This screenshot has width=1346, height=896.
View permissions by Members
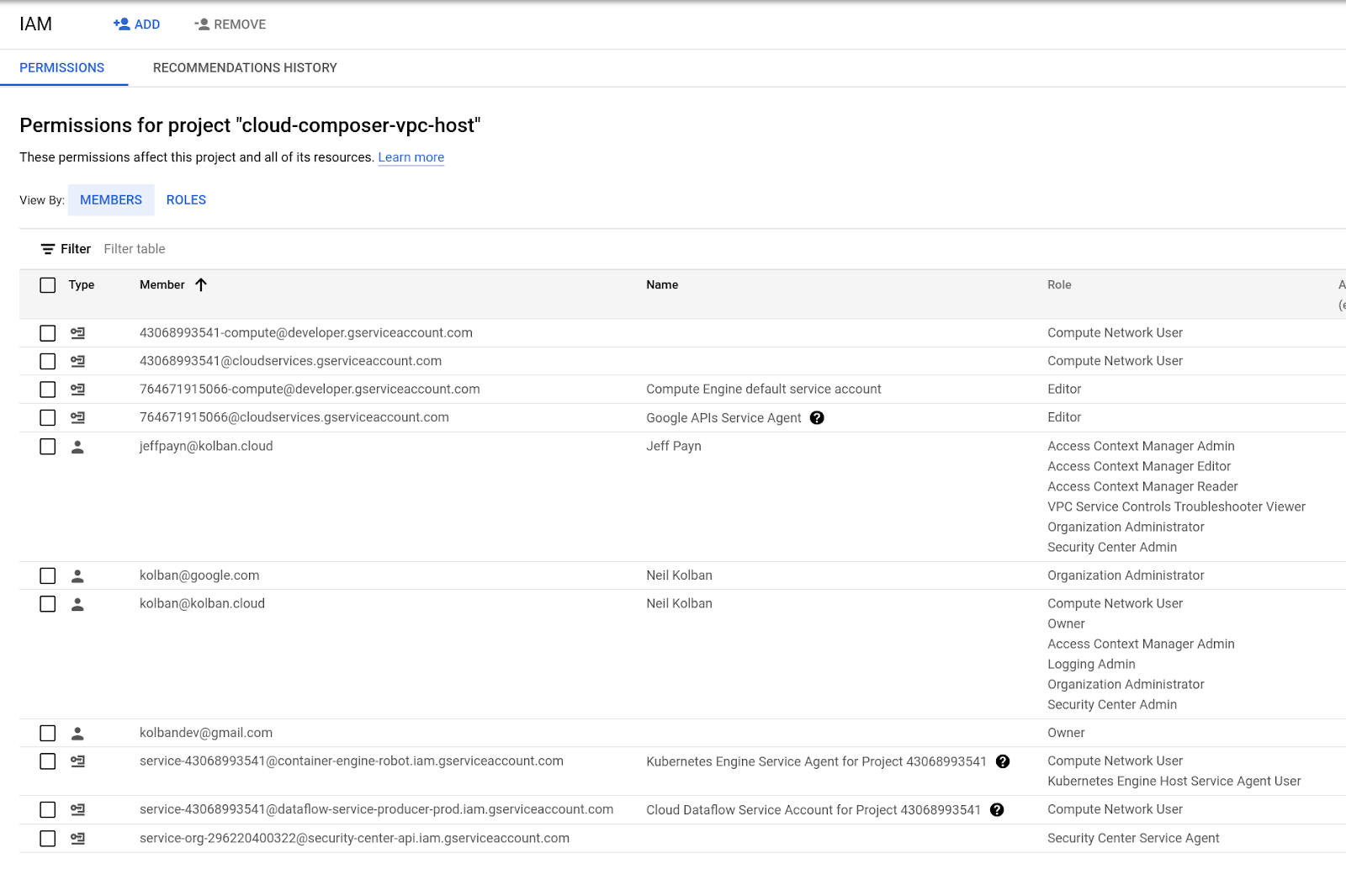(111, 200)
